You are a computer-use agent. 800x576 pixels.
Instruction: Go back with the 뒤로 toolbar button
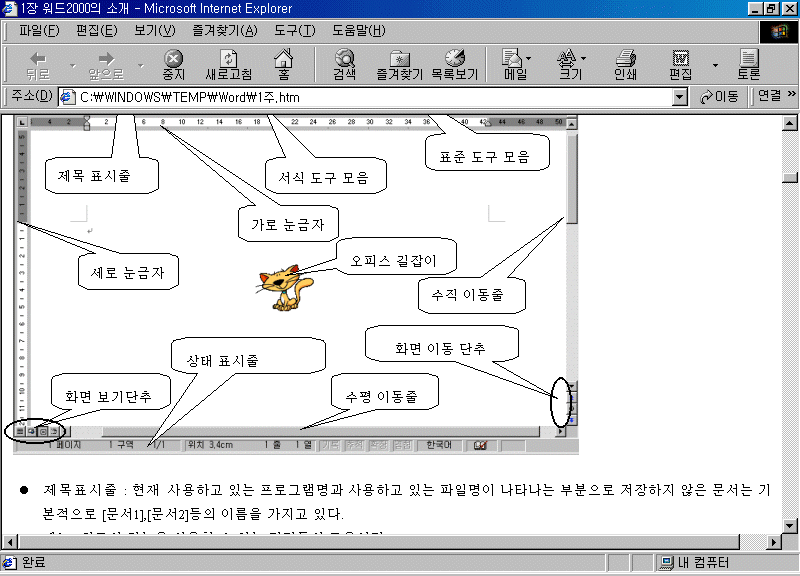point(38,65)
